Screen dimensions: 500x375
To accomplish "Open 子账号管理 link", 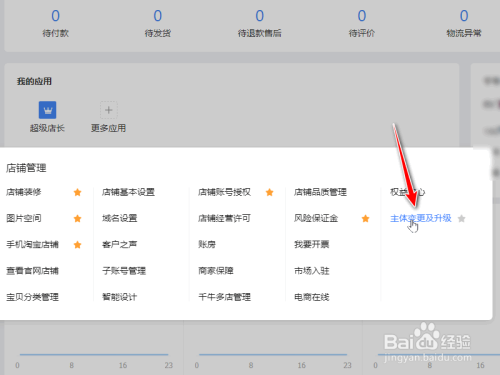I will pyautogui.click(x=124, y=271).
